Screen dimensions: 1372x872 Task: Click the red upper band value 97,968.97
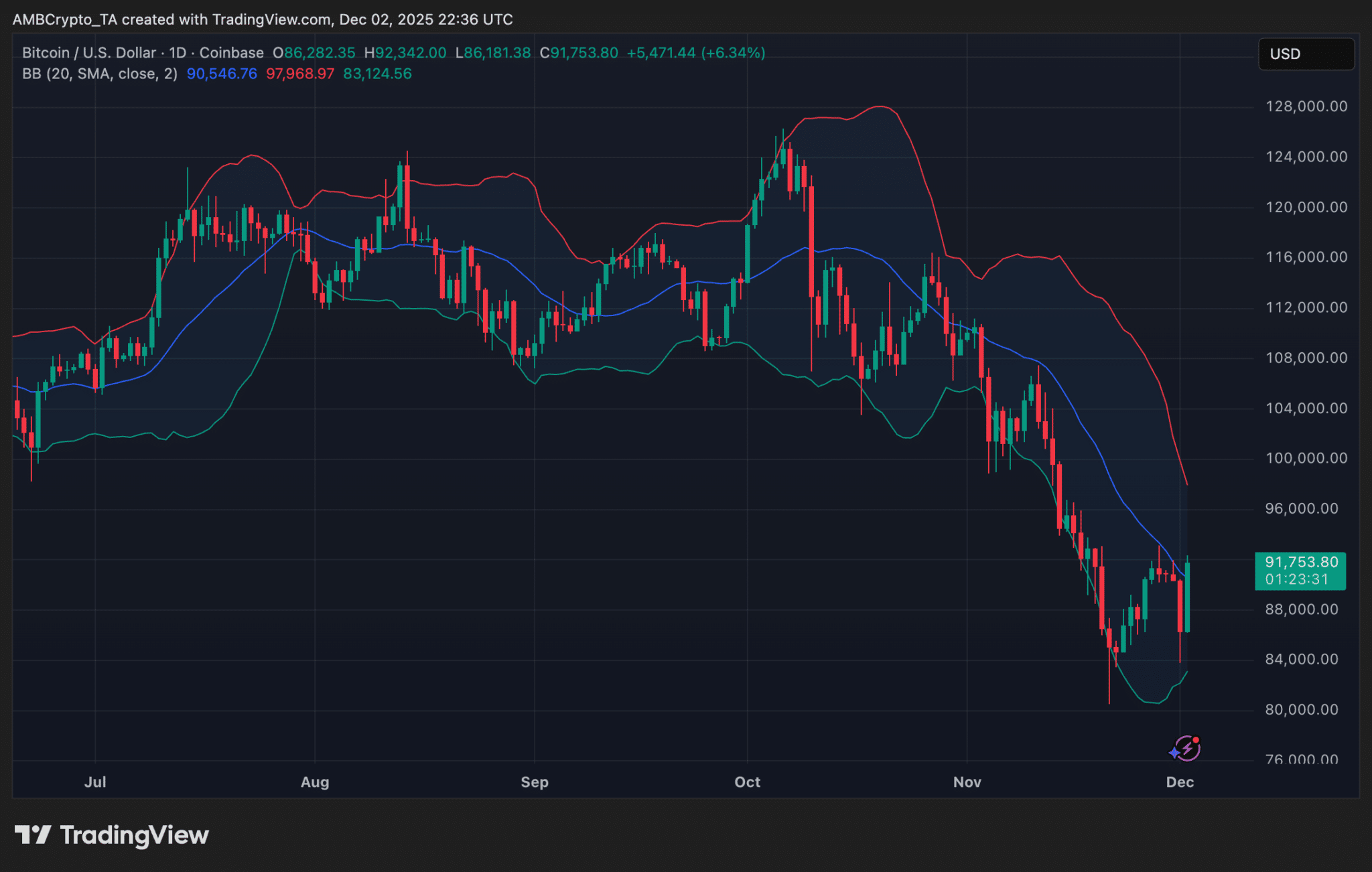300,74
